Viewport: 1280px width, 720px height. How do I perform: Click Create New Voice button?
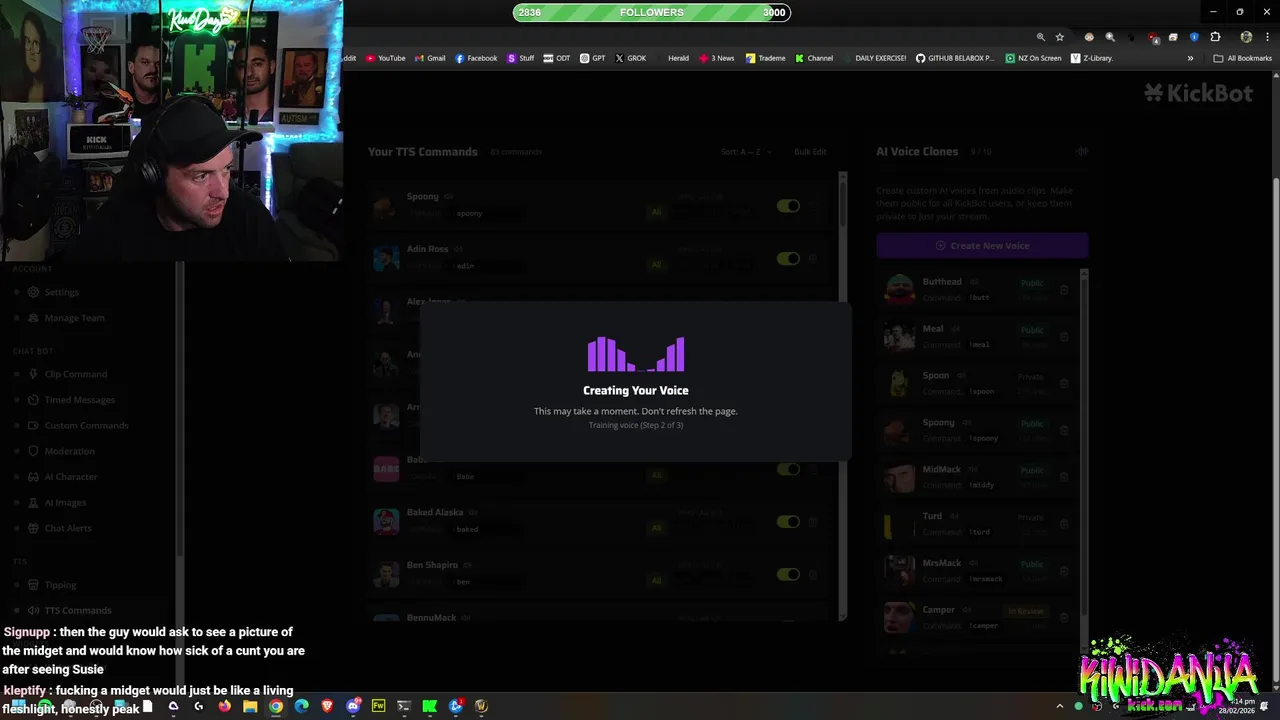coord(982,246)
